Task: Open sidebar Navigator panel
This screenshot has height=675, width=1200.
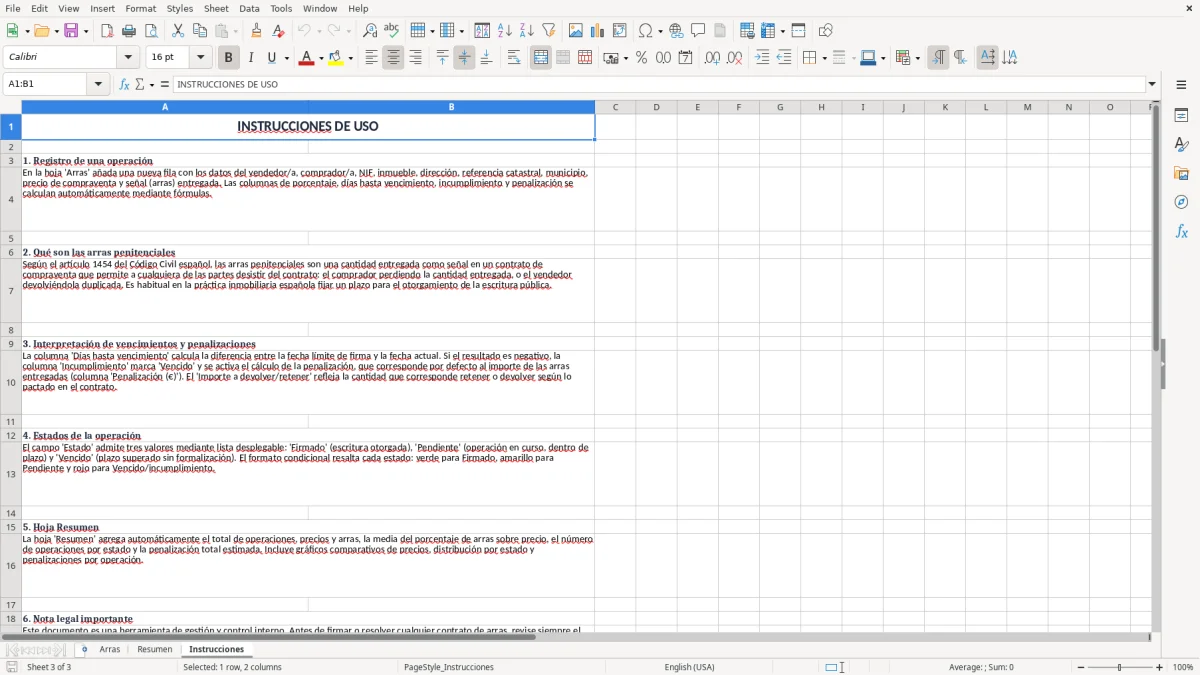Action: click(1181, 202)
